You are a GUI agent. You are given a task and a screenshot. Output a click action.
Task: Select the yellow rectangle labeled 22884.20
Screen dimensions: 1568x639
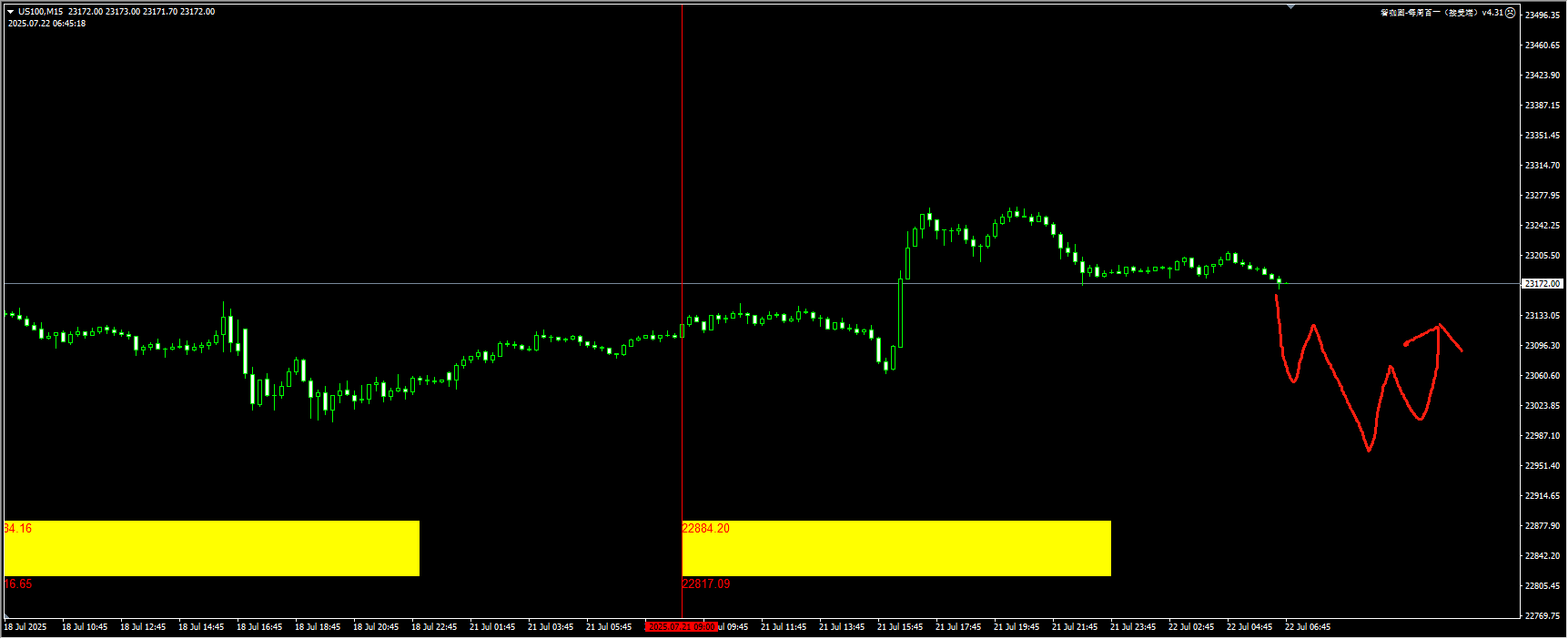pyautogui.click(x=896, y=548)
